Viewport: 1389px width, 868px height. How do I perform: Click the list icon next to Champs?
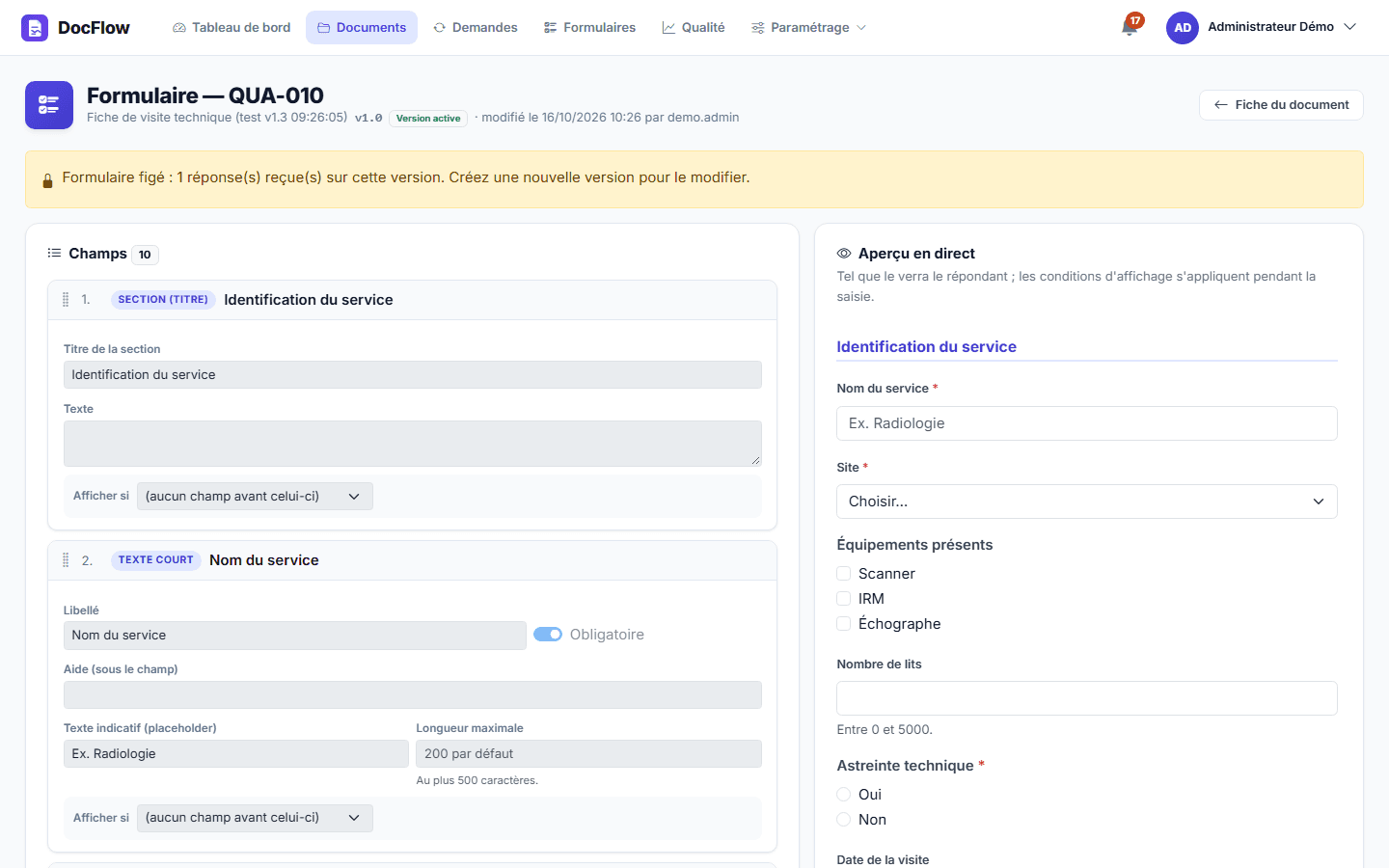point(54,254)
